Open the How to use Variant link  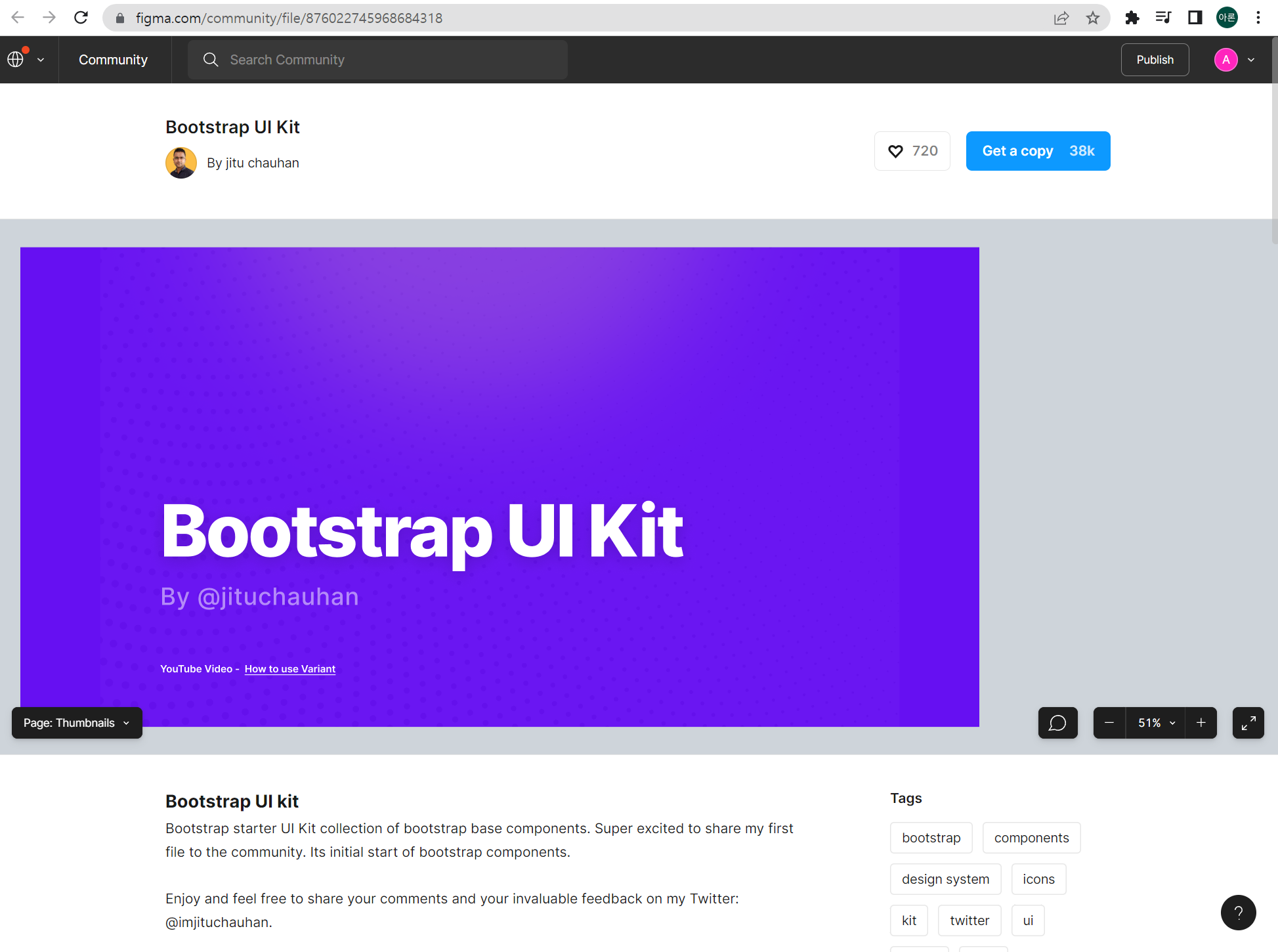click(x=289, y=669)
